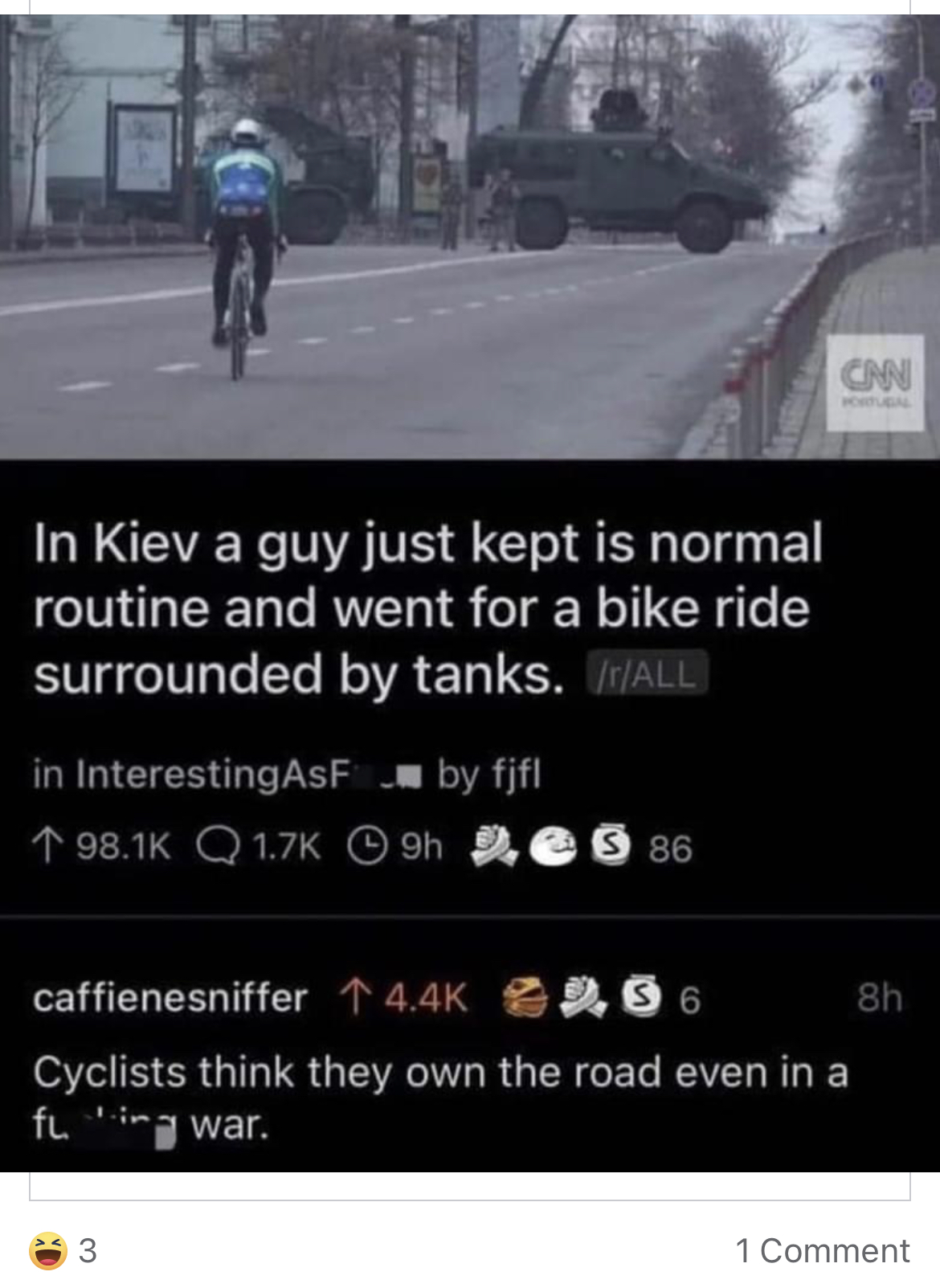Click the laughing emoji reaction icon
This screenshot has height=1288, width=940.
48,1250
